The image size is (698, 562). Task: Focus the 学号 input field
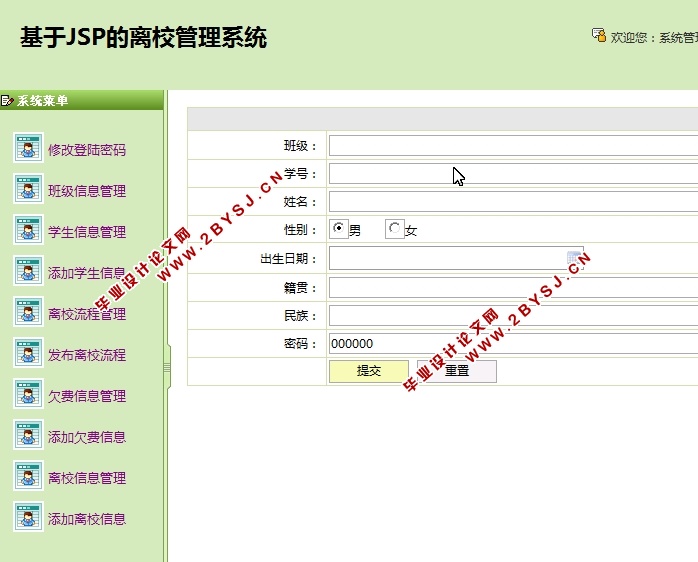[513, 174]
